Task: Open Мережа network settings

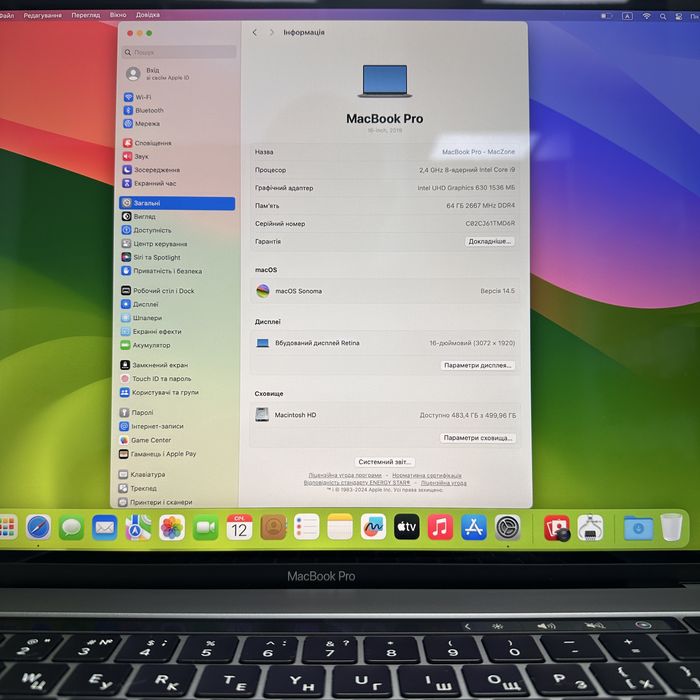Action: 142,124
